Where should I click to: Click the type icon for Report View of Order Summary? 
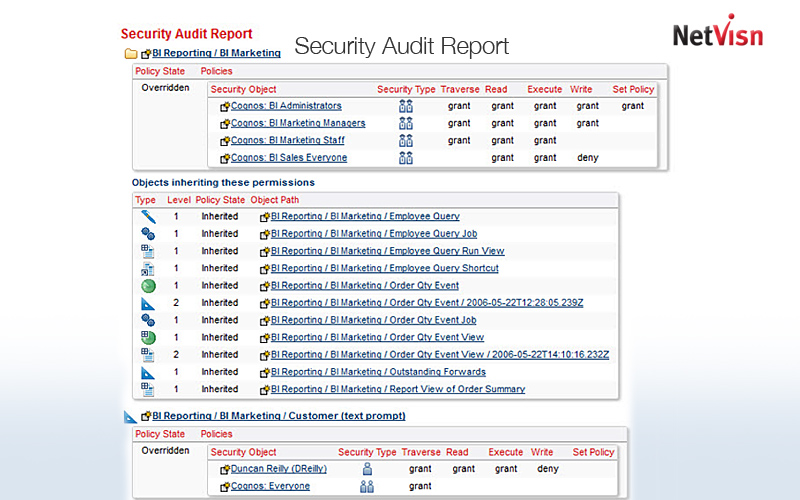click(x=148, y=390)
